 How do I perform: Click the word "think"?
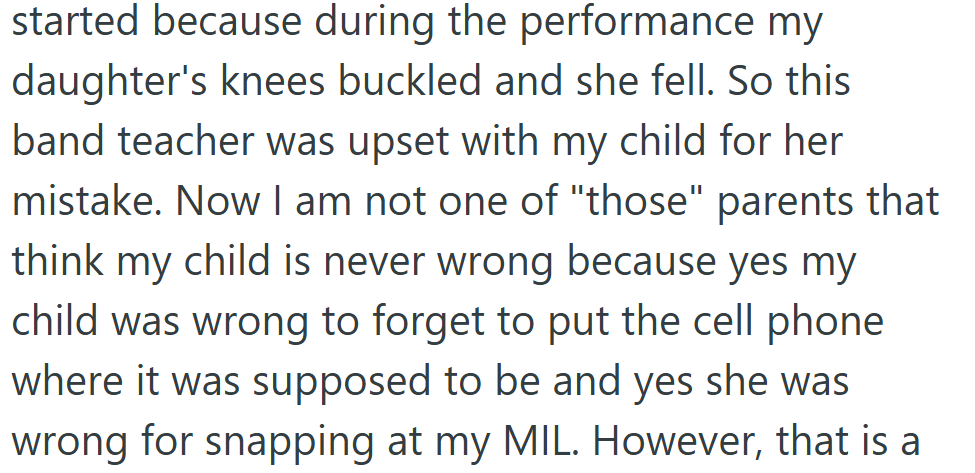(x=58, y=260)
